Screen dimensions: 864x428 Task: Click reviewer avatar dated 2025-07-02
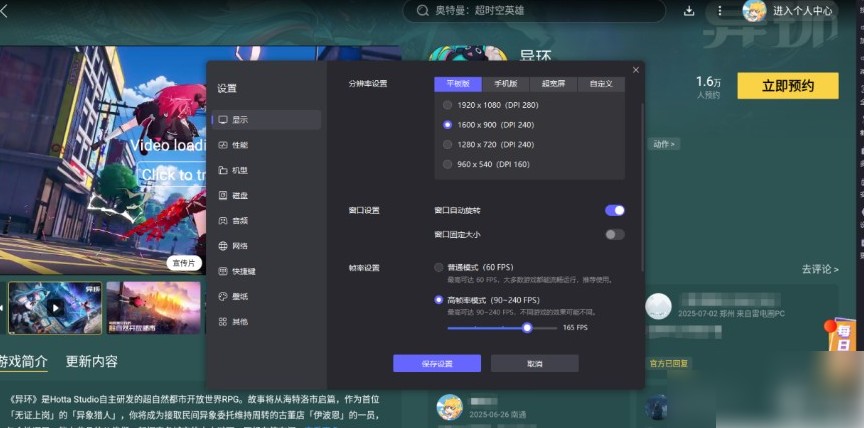(658, 306)
